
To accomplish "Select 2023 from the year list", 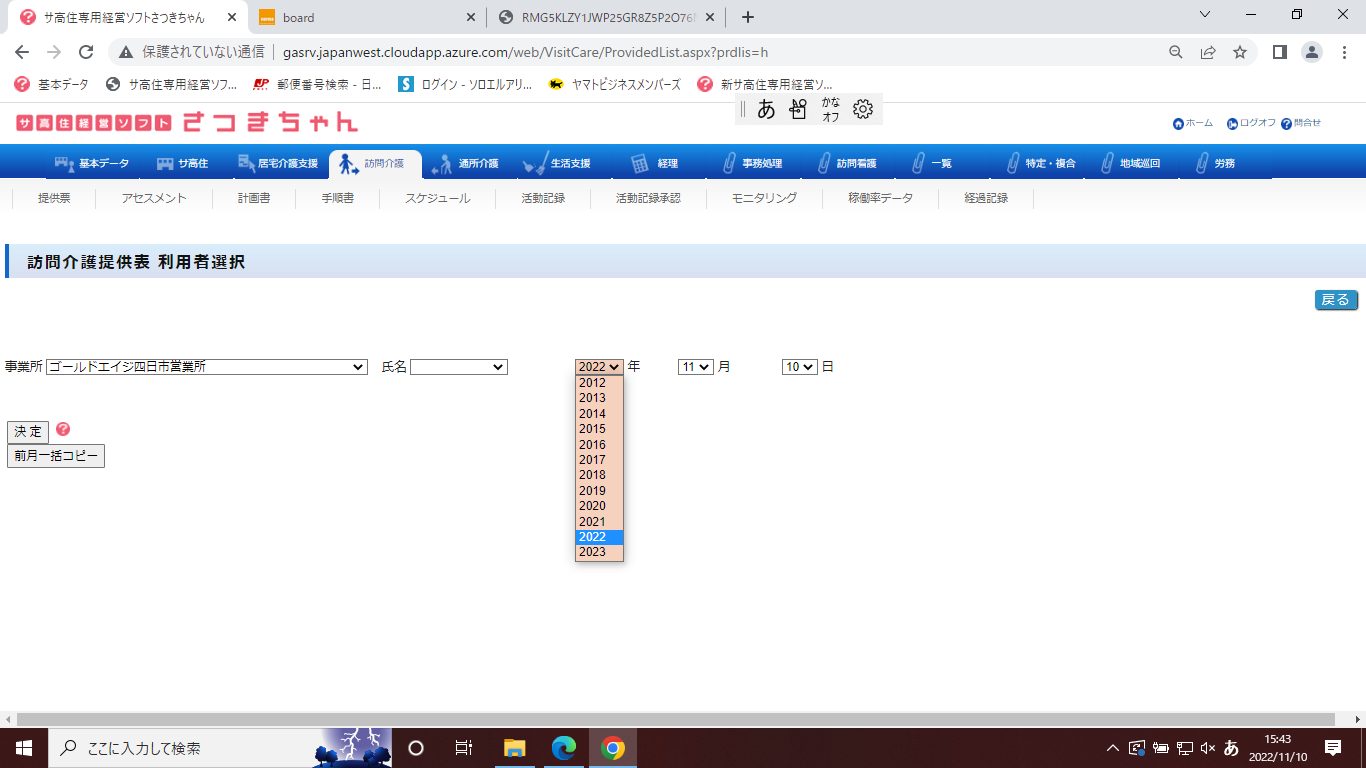I will tap(593, 552).
